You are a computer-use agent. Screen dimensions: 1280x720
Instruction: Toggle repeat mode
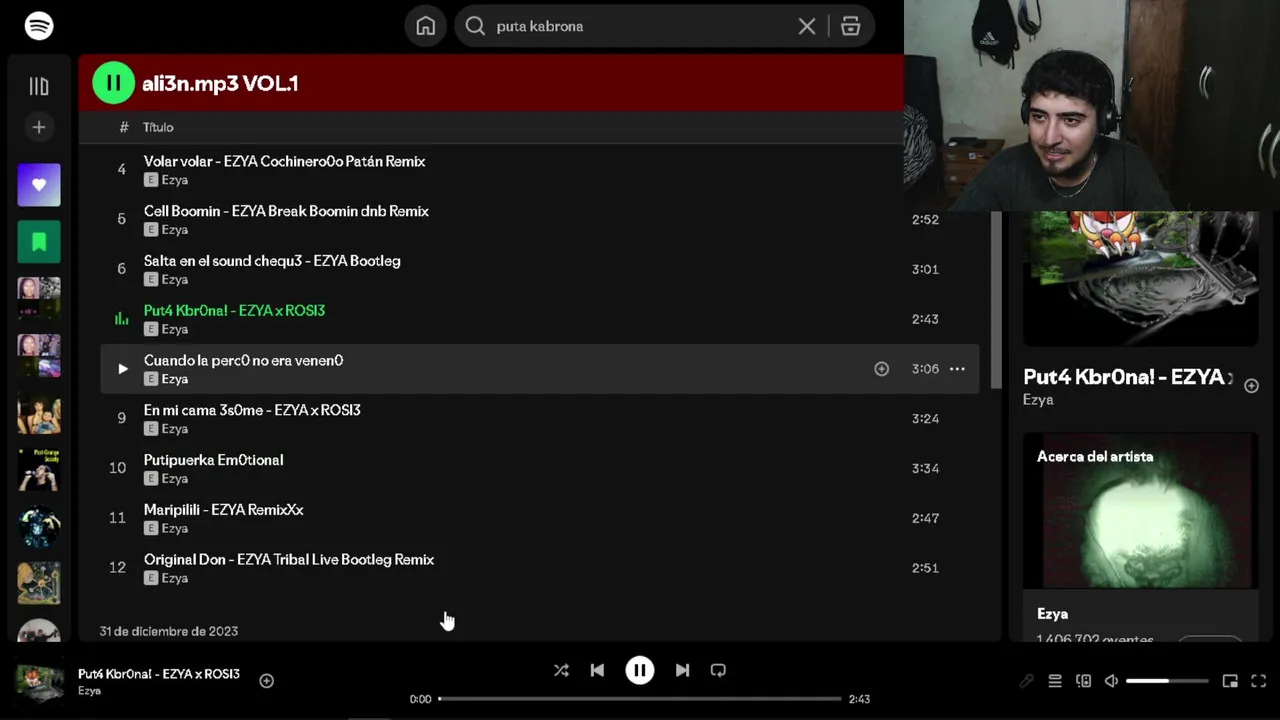click(718, 670)
